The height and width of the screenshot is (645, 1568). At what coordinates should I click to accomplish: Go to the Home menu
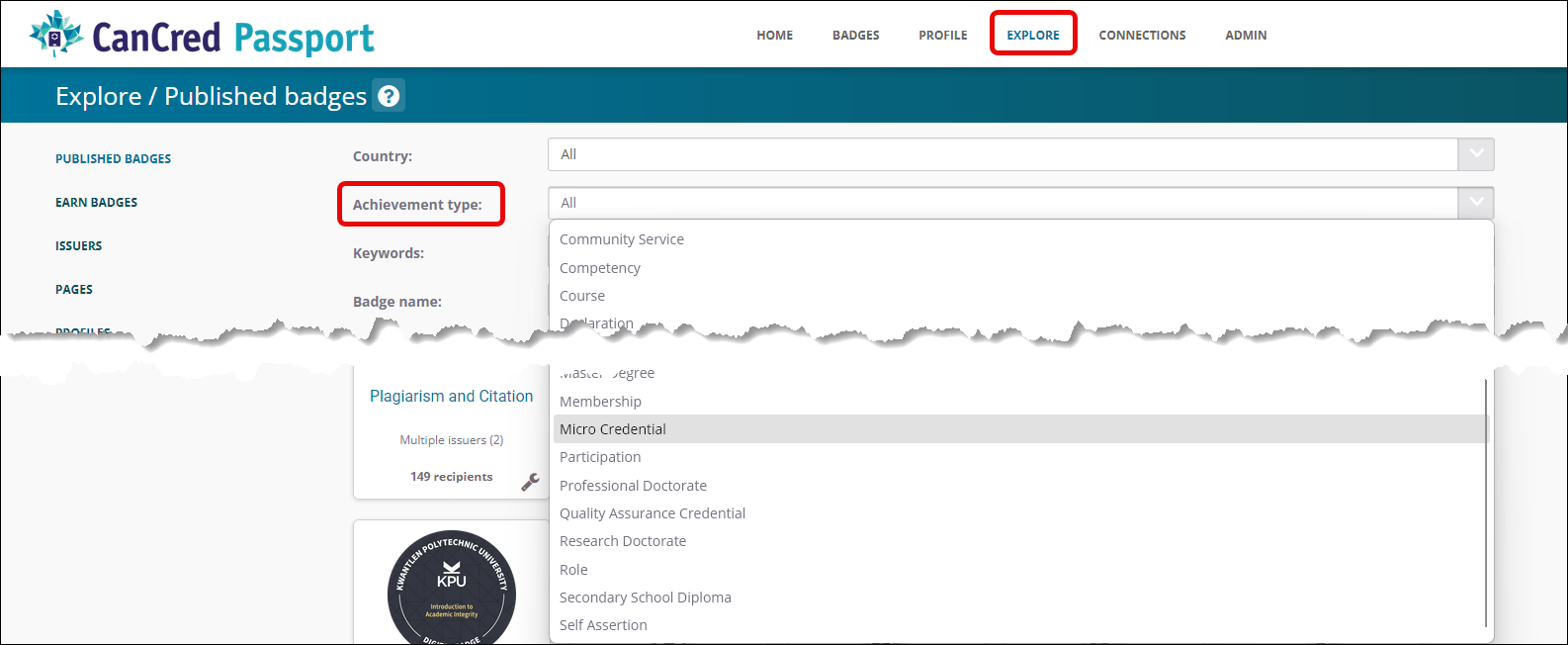point(774,36)
